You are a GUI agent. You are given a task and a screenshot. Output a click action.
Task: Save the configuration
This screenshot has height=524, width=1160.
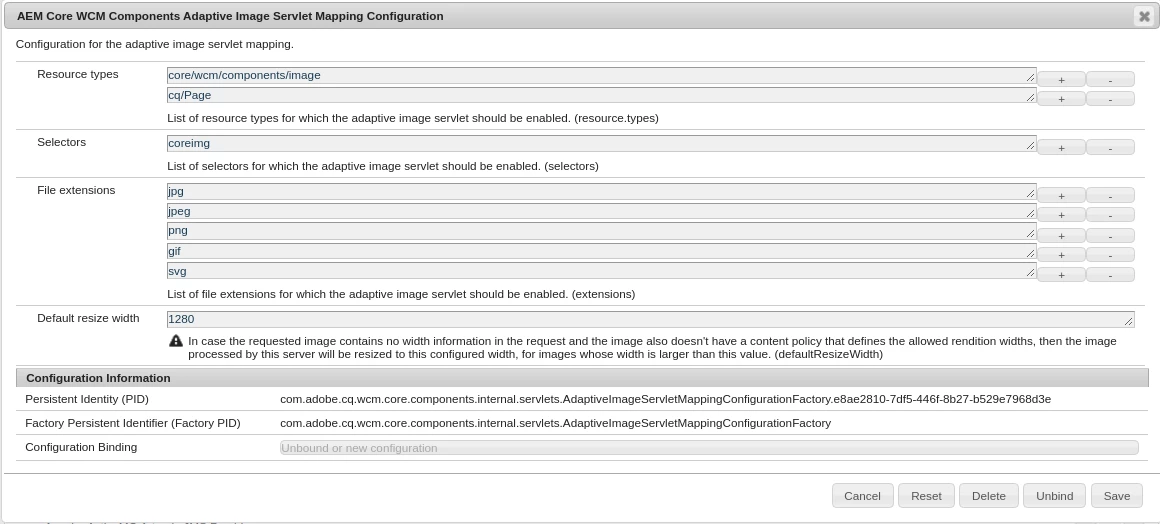pos(1116,496)
